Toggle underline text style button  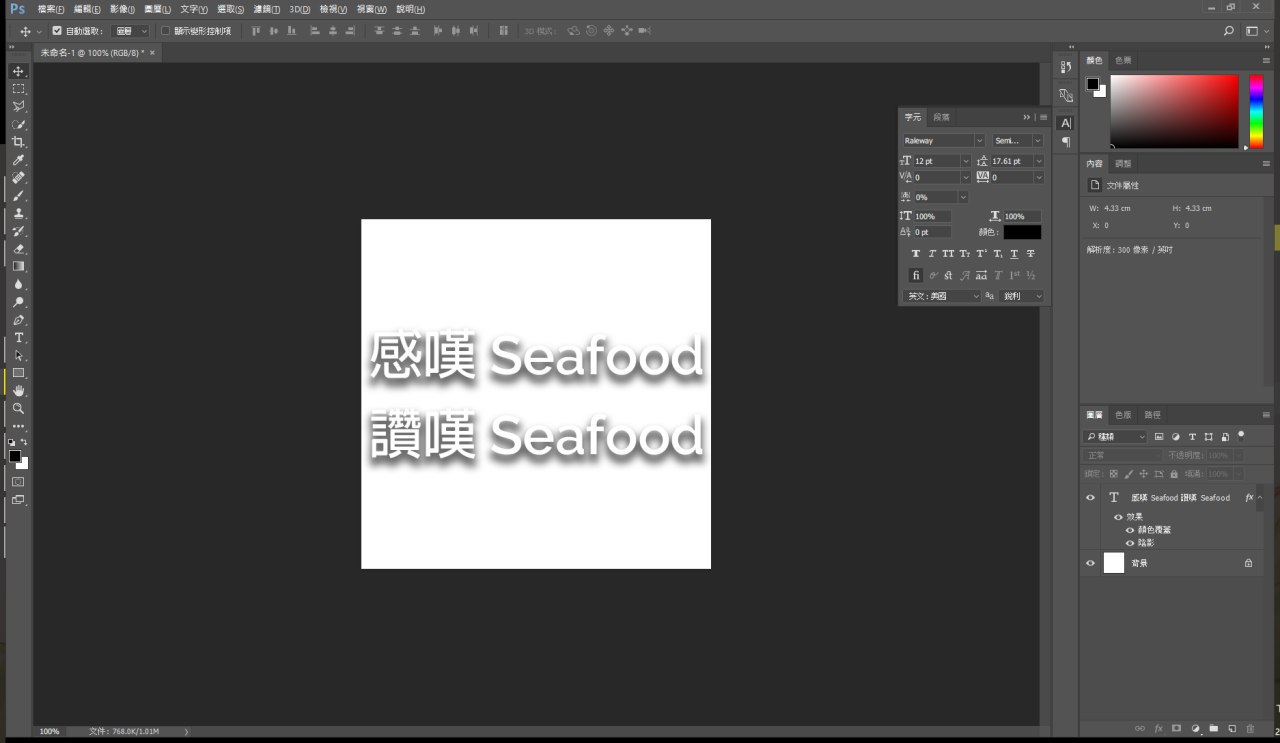point(1014,254)
